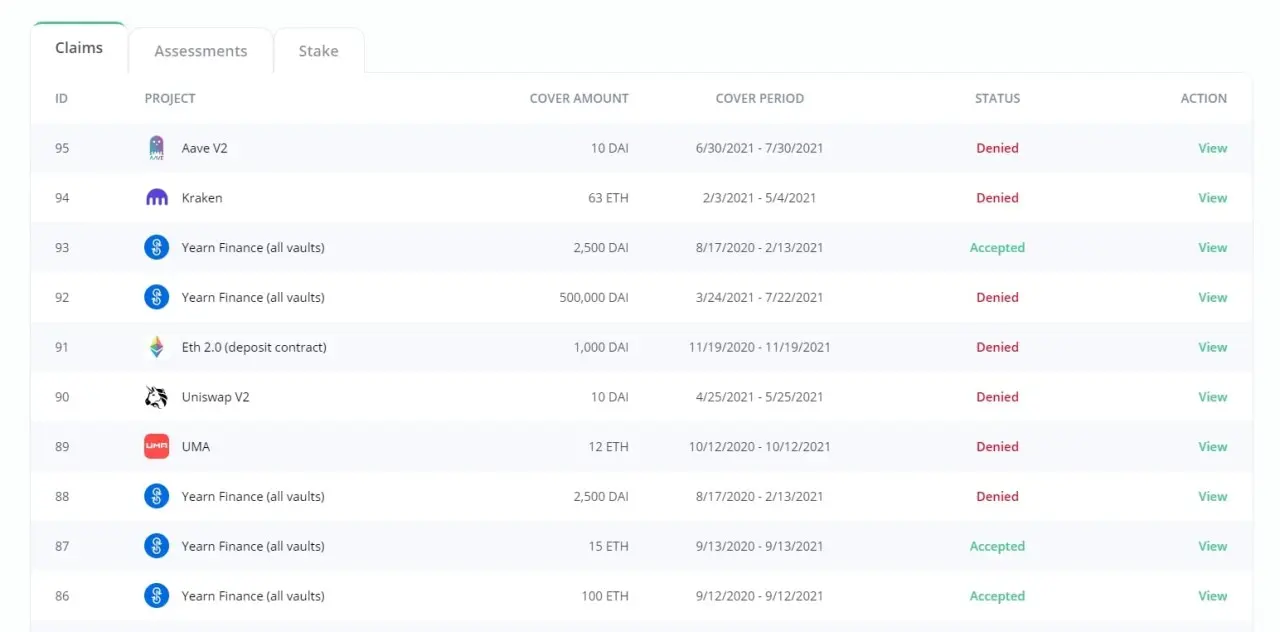This screenshot has width=1280, height=632.
Task: Click the Uniswap V2 project name
Action: point(215,397)
